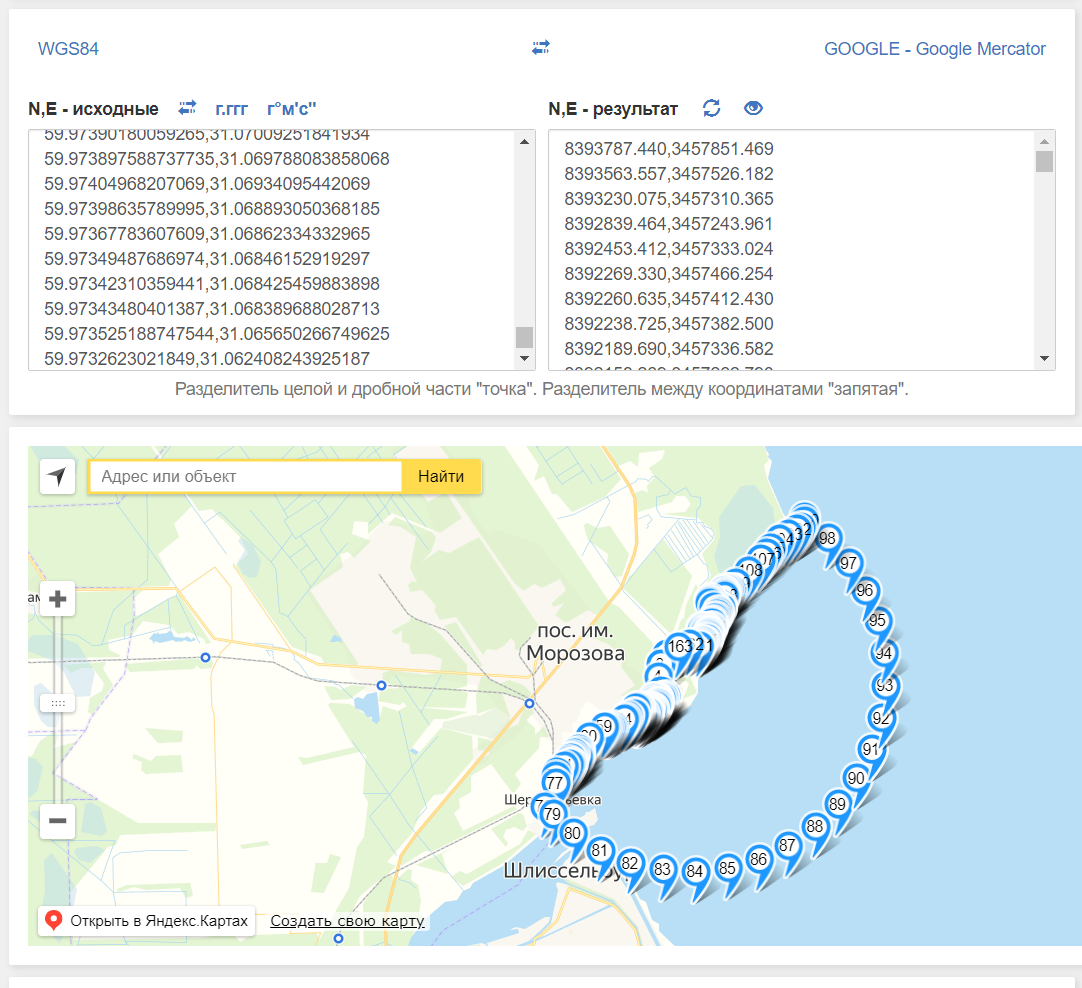The height and width of the screenshot is (988, 1082).
Task: Click swap N,E order icon
Action: tap(187, 108)
